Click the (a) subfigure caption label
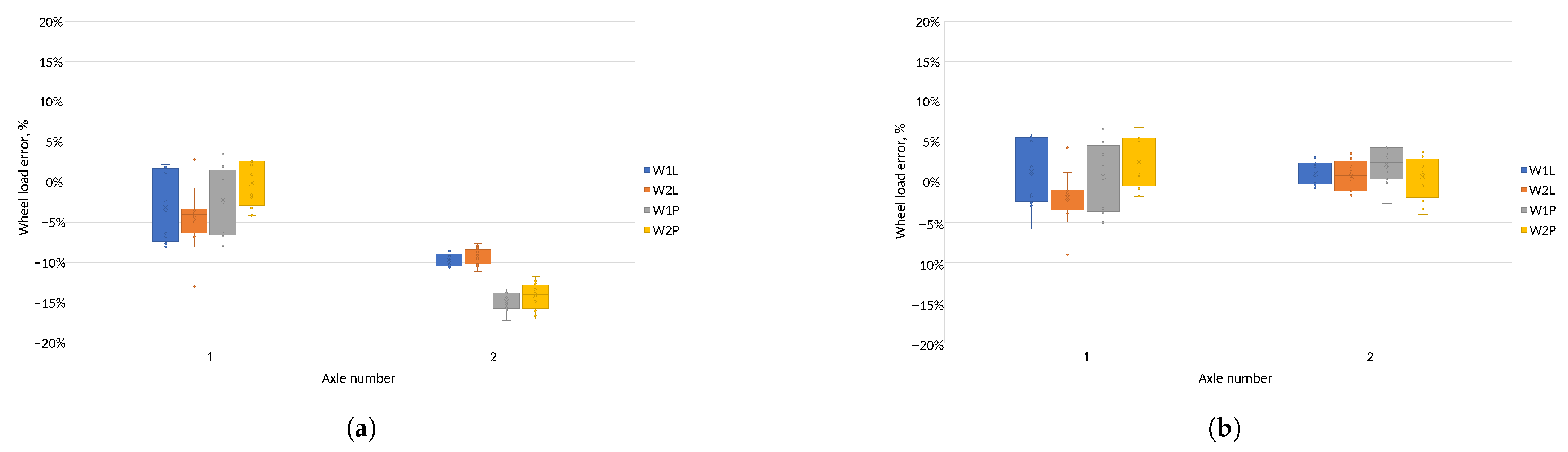The image size is (1568, 452). click(x=361, y=428)
